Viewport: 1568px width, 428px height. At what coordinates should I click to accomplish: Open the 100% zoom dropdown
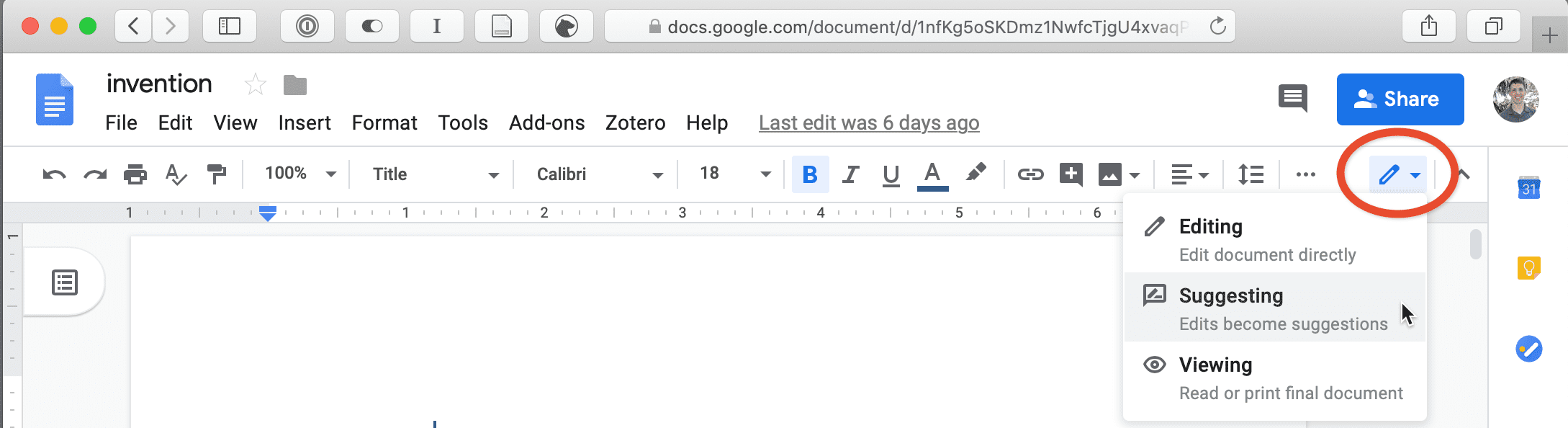point(300,174)
